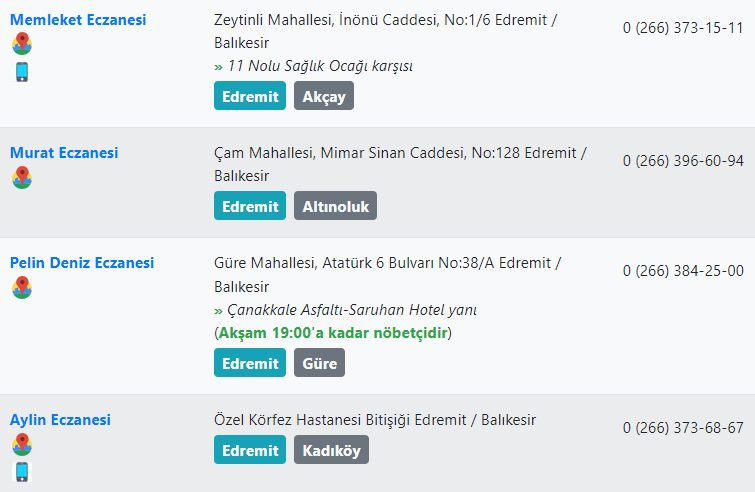This screenshot has width=755, height=492.
Task: Open Murat Eczanesi link
Action: pos(64,153)
